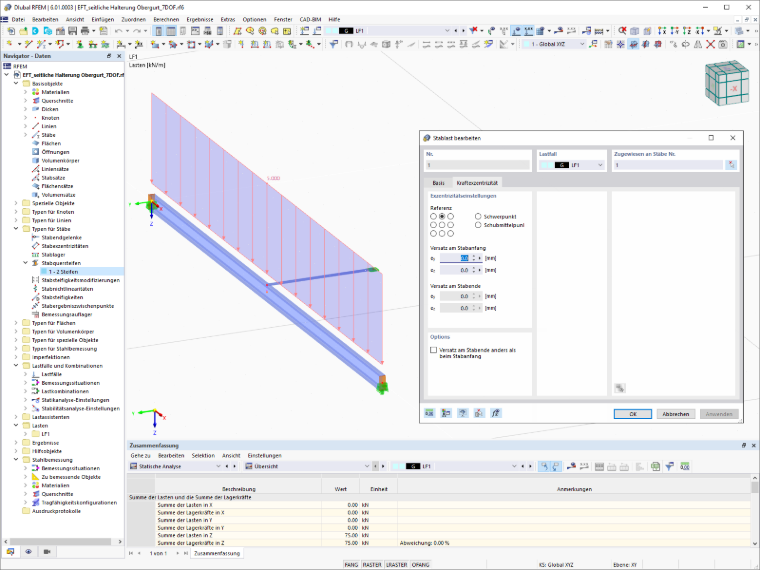
Task: Click the ez Stabanfang offset input field
Action: click(456, 270)
